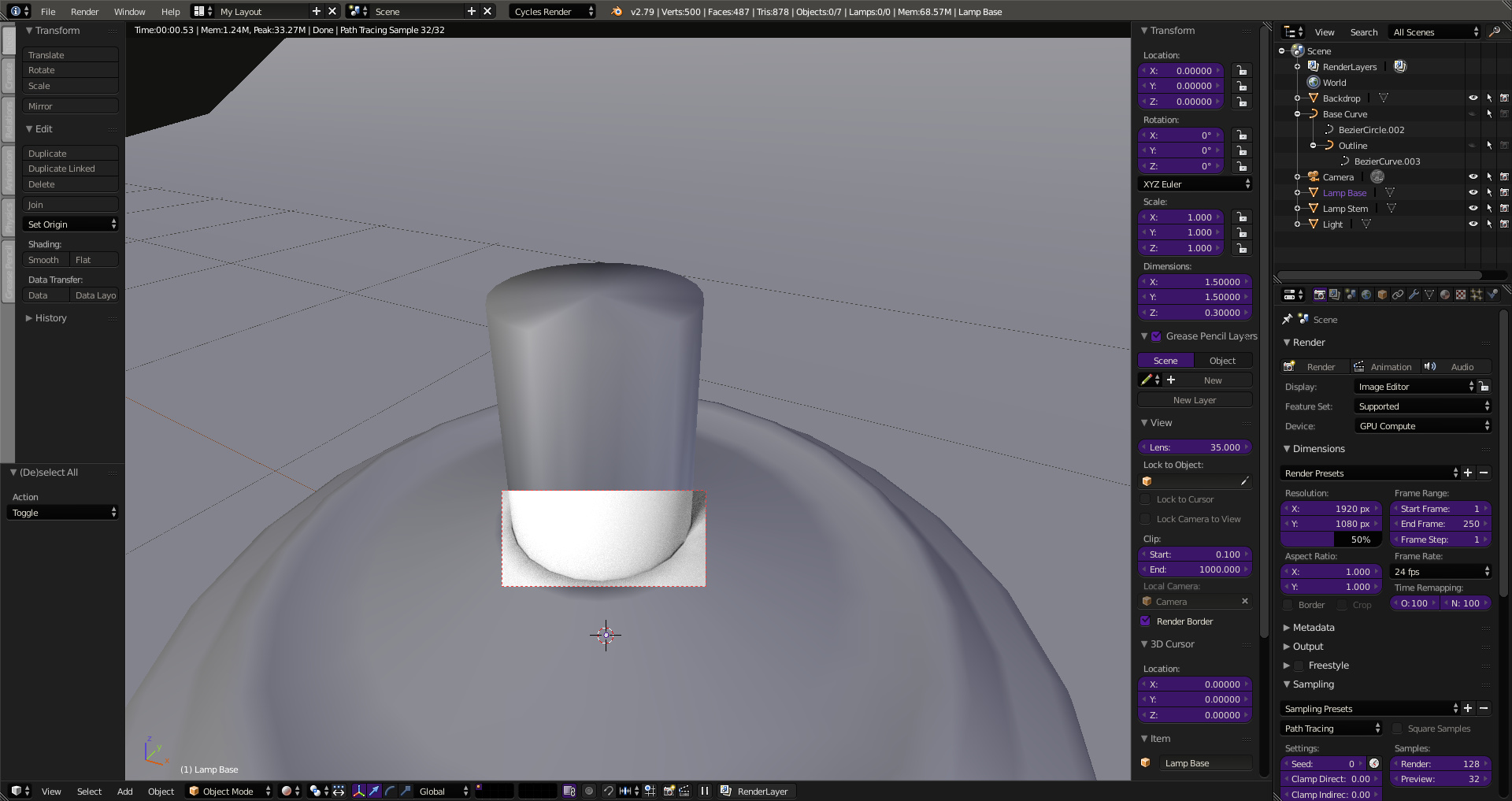The height and width of the screenshot is (801, 1512).
Task: Expand the Metadata panel
Action: click(1313, 628)
